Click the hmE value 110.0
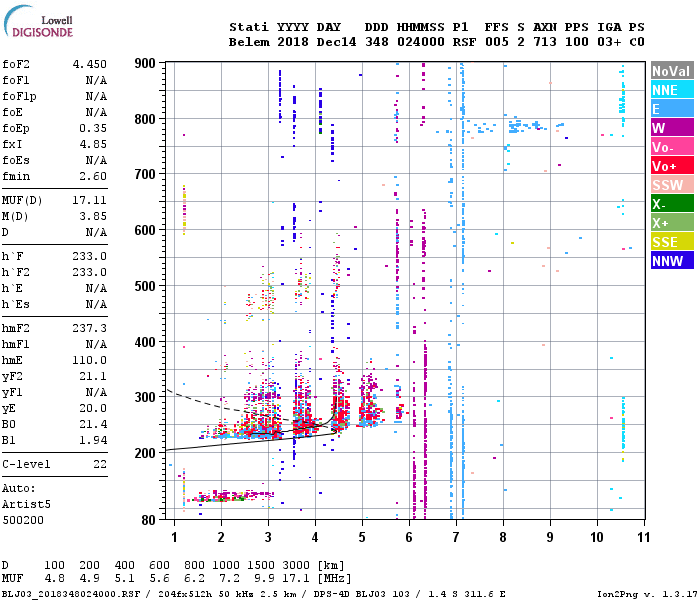 (90, 360)
